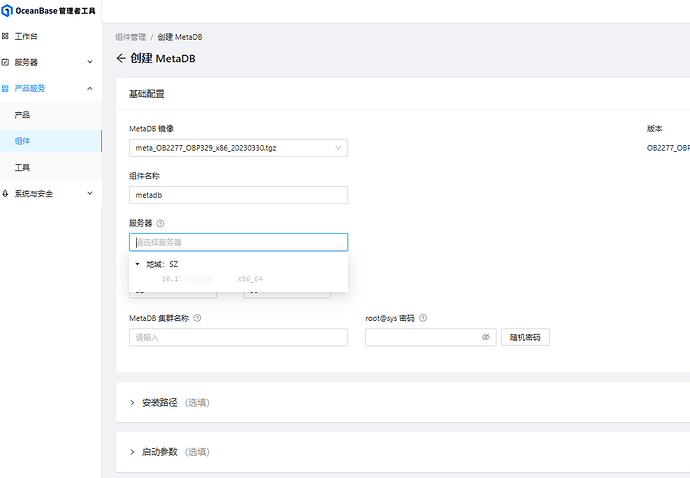Expand the 系统与安全 sidebar menu
The height and width of the screenshot is (478, 690).
point(51,193)
